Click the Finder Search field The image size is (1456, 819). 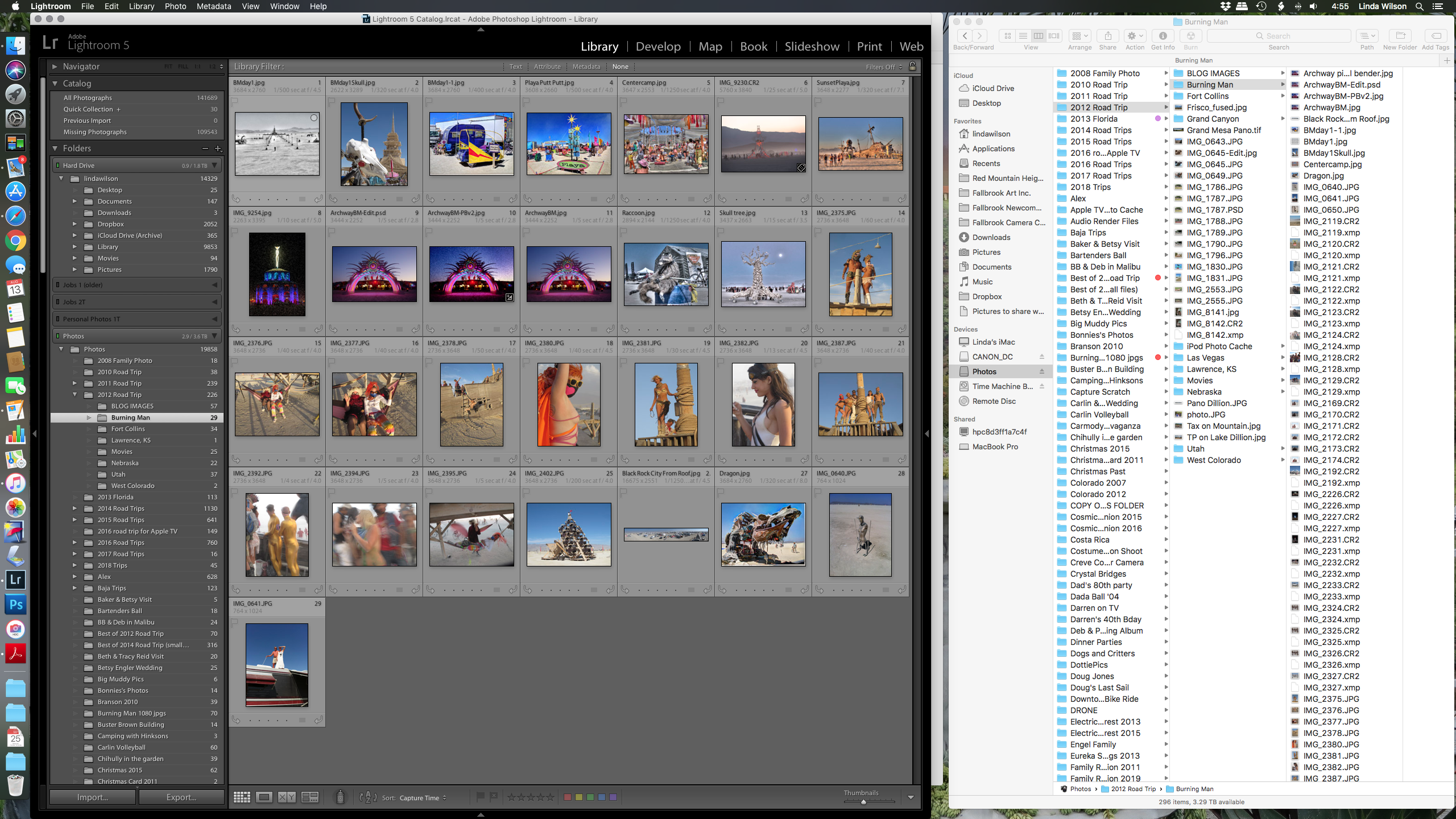[1279, 36]
